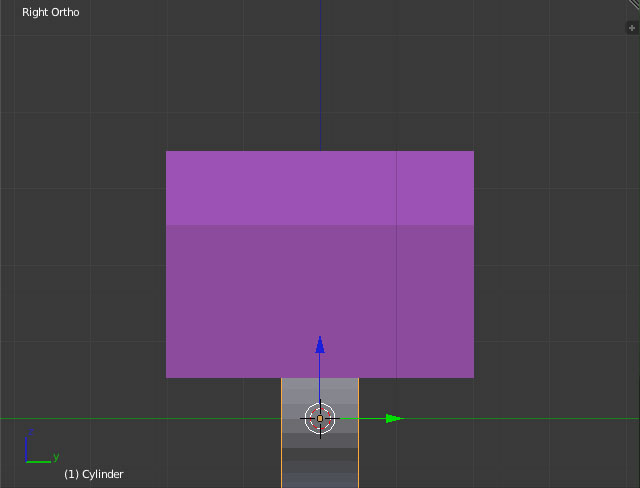This screenshot has height=488, width=640.
Task: Click the axis orientation widget
Action: [x=38, y=451]
